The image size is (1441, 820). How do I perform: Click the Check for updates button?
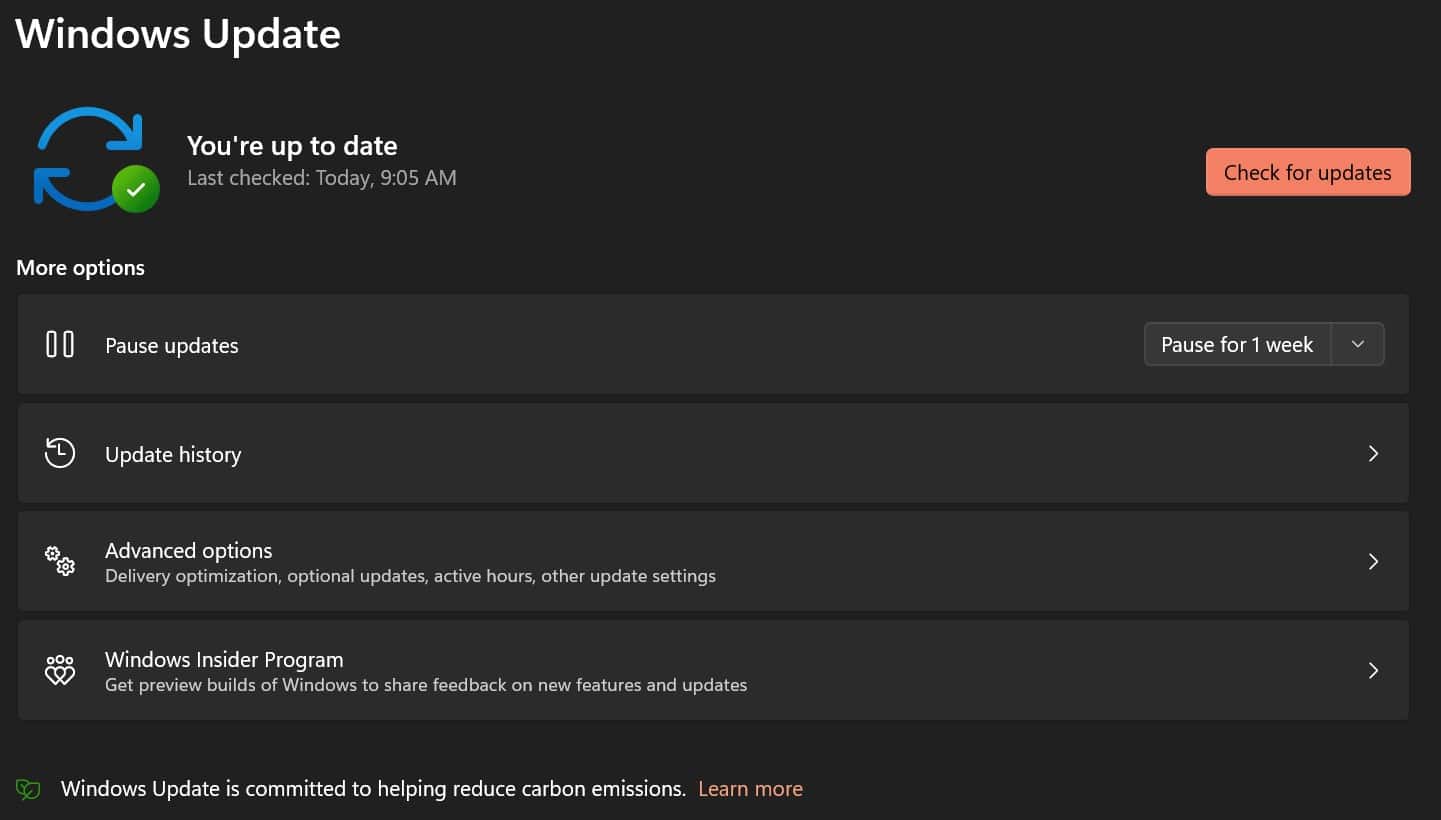pos(1308,172)
